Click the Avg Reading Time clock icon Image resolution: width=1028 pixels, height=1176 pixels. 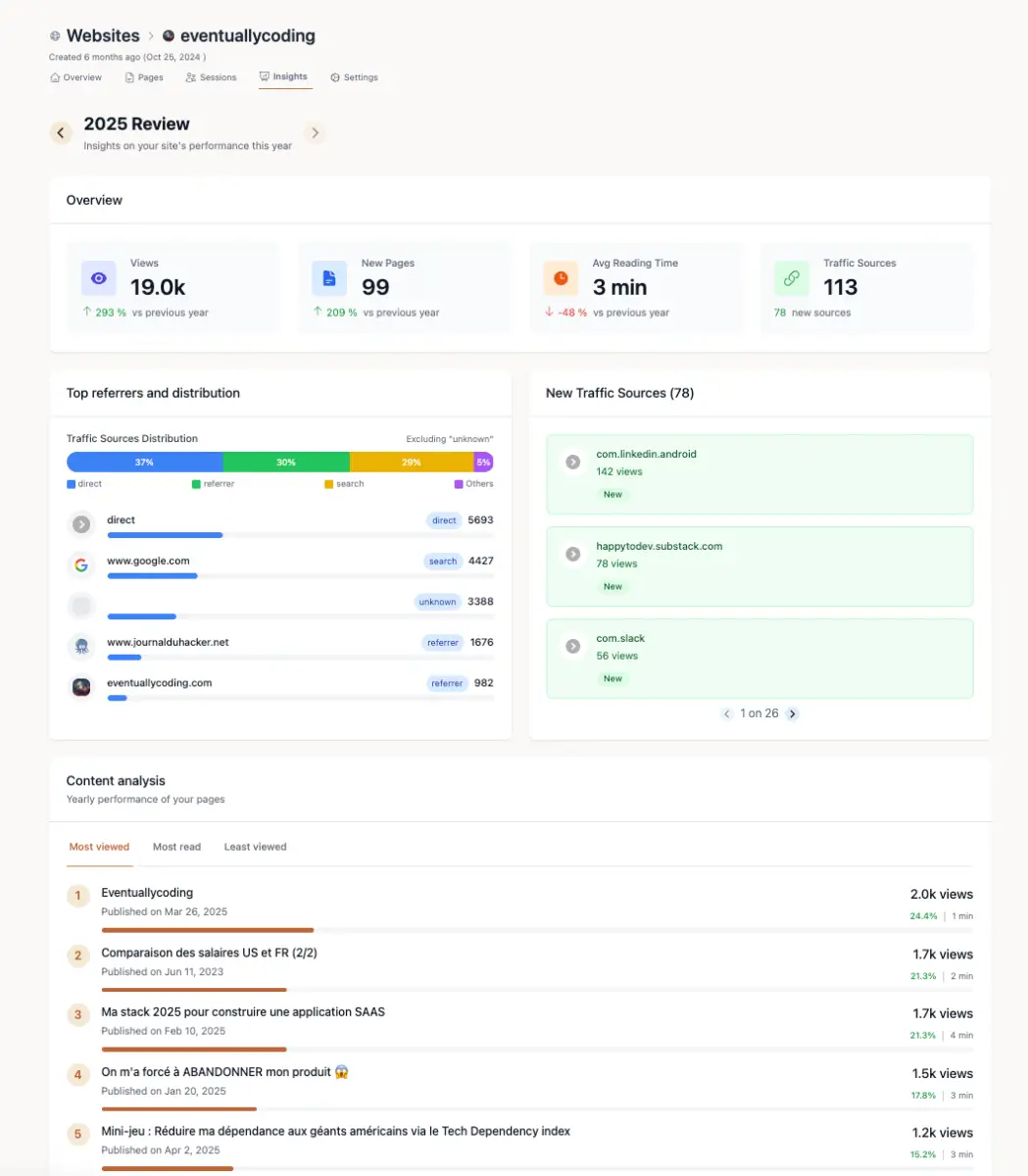tap(561, 278)
